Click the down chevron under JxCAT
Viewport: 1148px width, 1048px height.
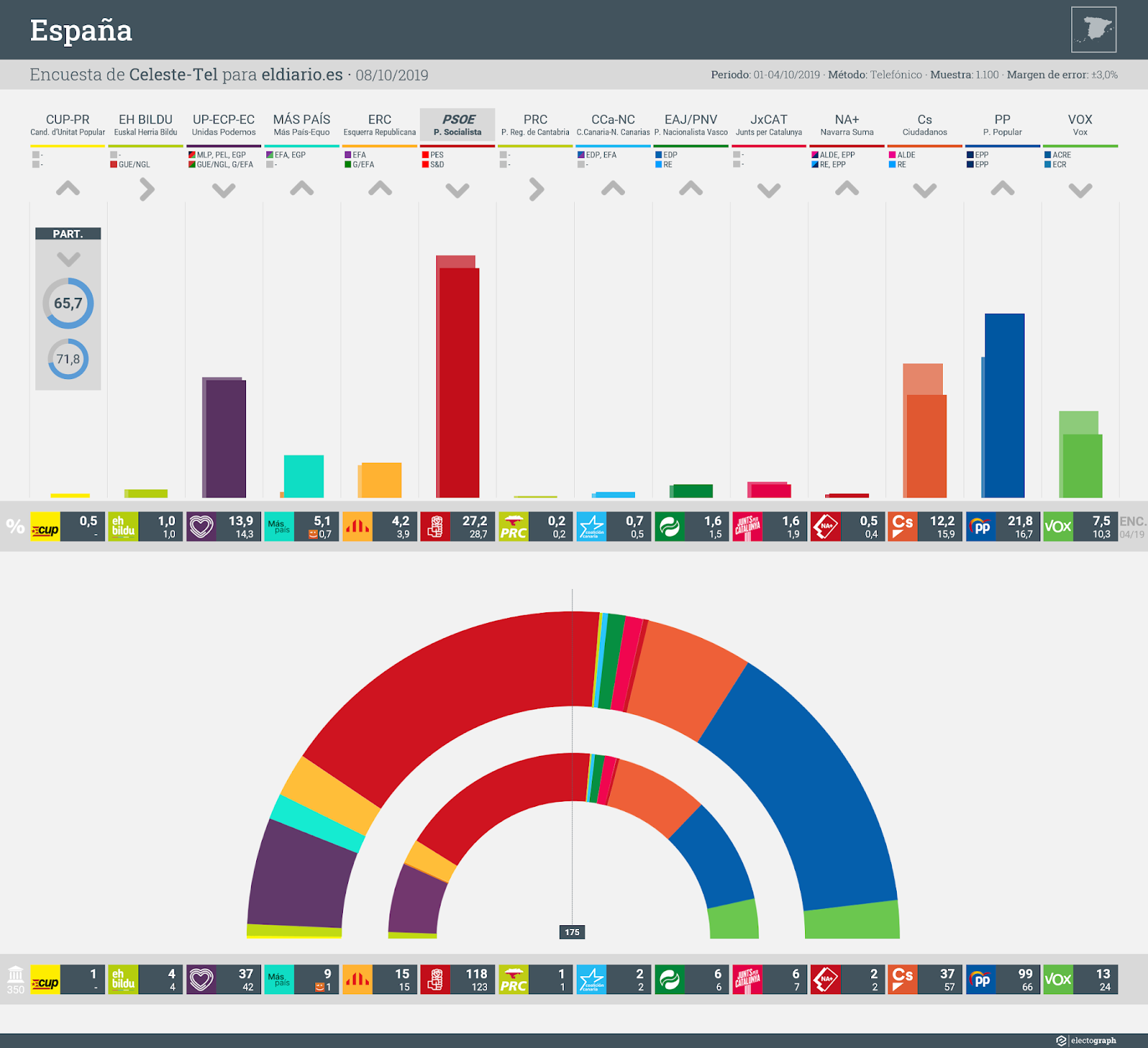769,190
